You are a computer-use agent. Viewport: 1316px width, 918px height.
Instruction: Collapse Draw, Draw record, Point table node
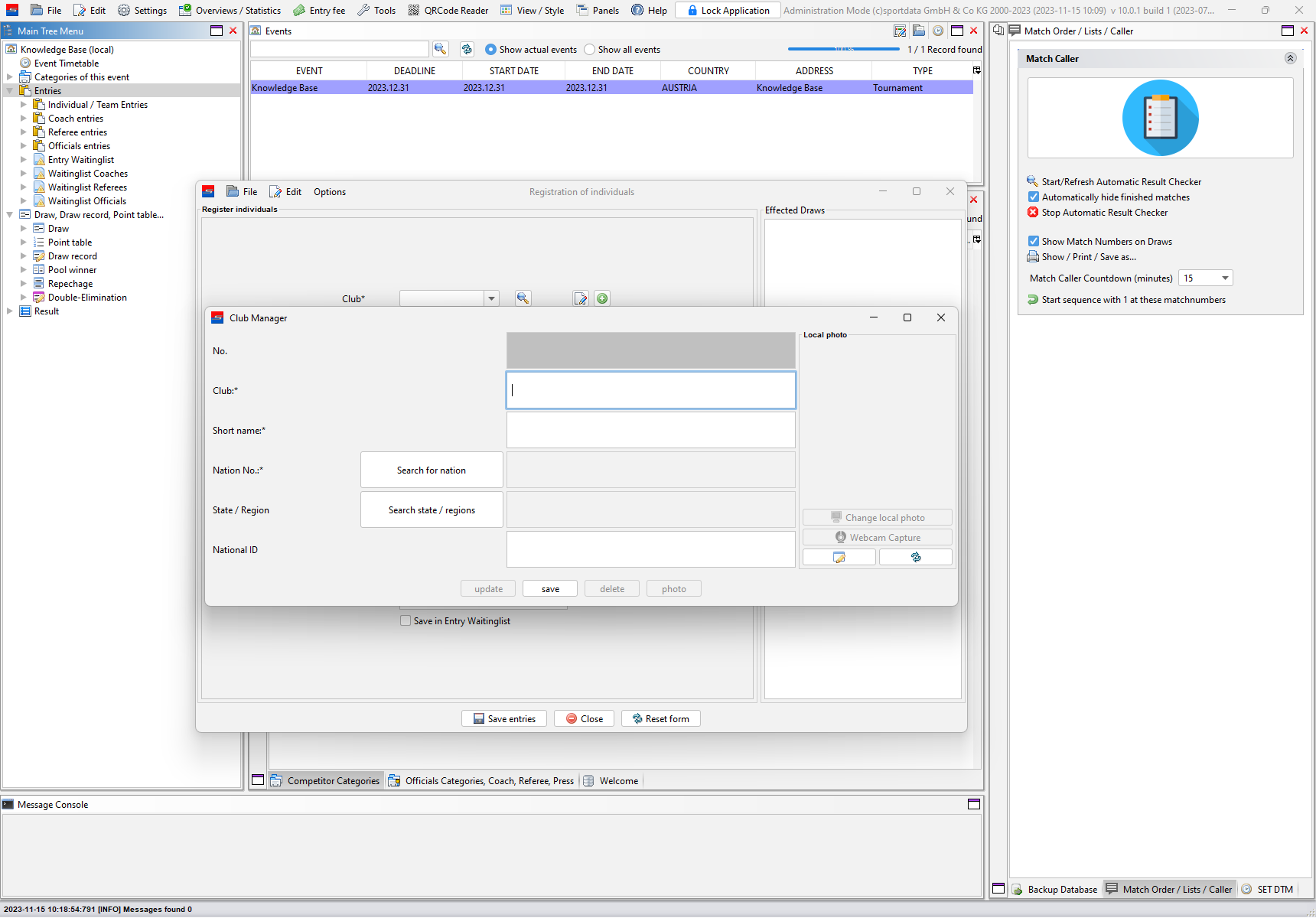pos(9,215)
